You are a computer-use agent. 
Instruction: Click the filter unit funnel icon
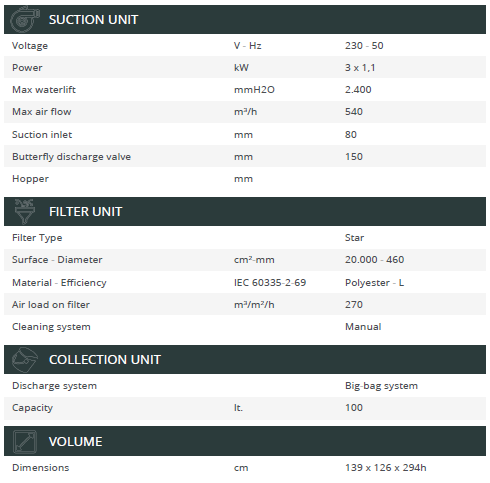pyautogui.click(x=25, y=212)
